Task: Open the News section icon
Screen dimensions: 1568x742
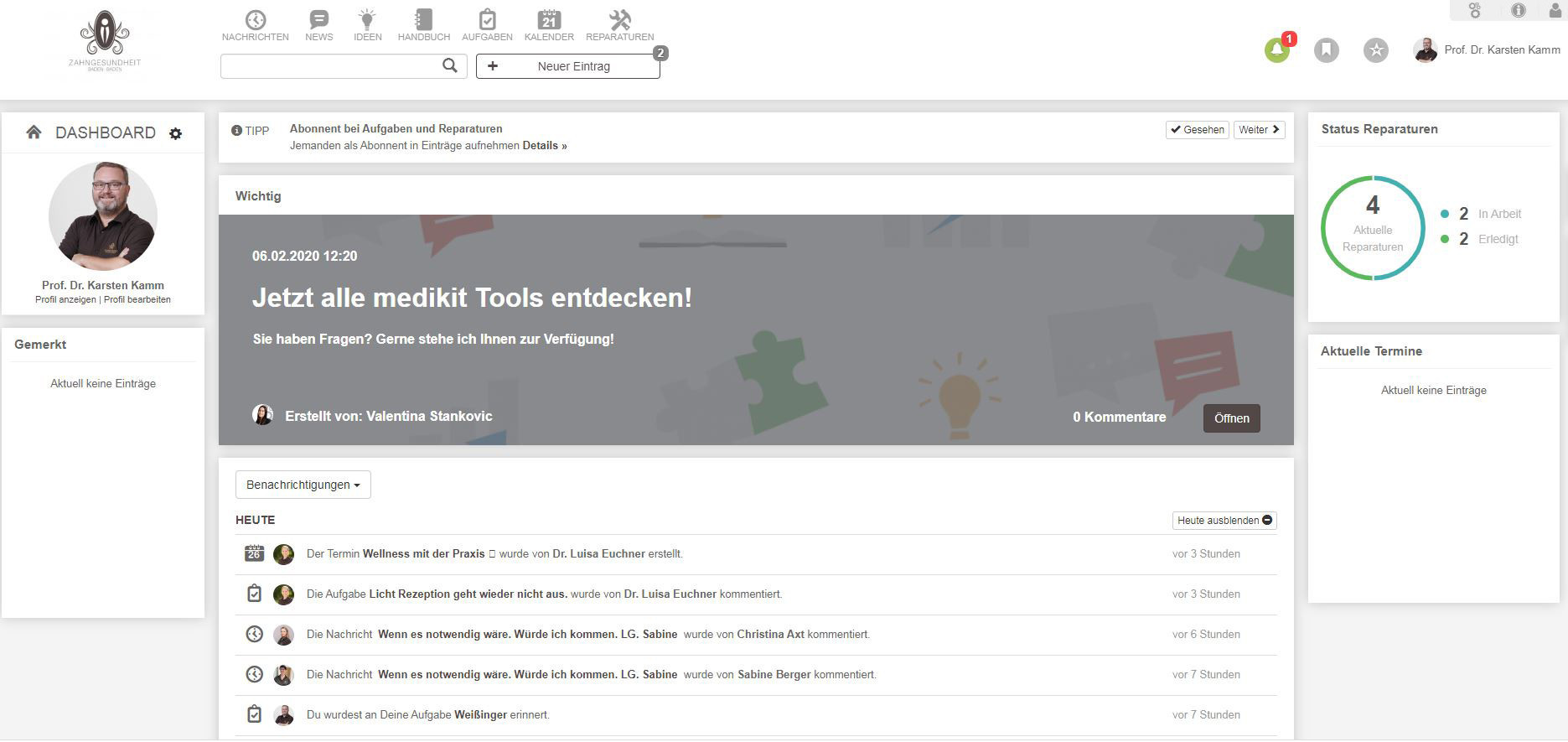Action: [x=318, y=25]
